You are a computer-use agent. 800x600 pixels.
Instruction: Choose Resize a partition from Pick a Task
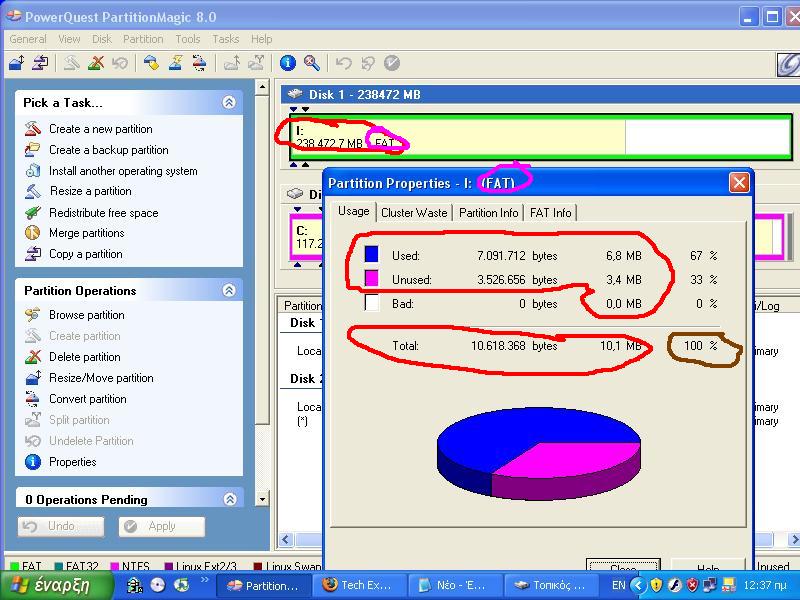(91, 191)
